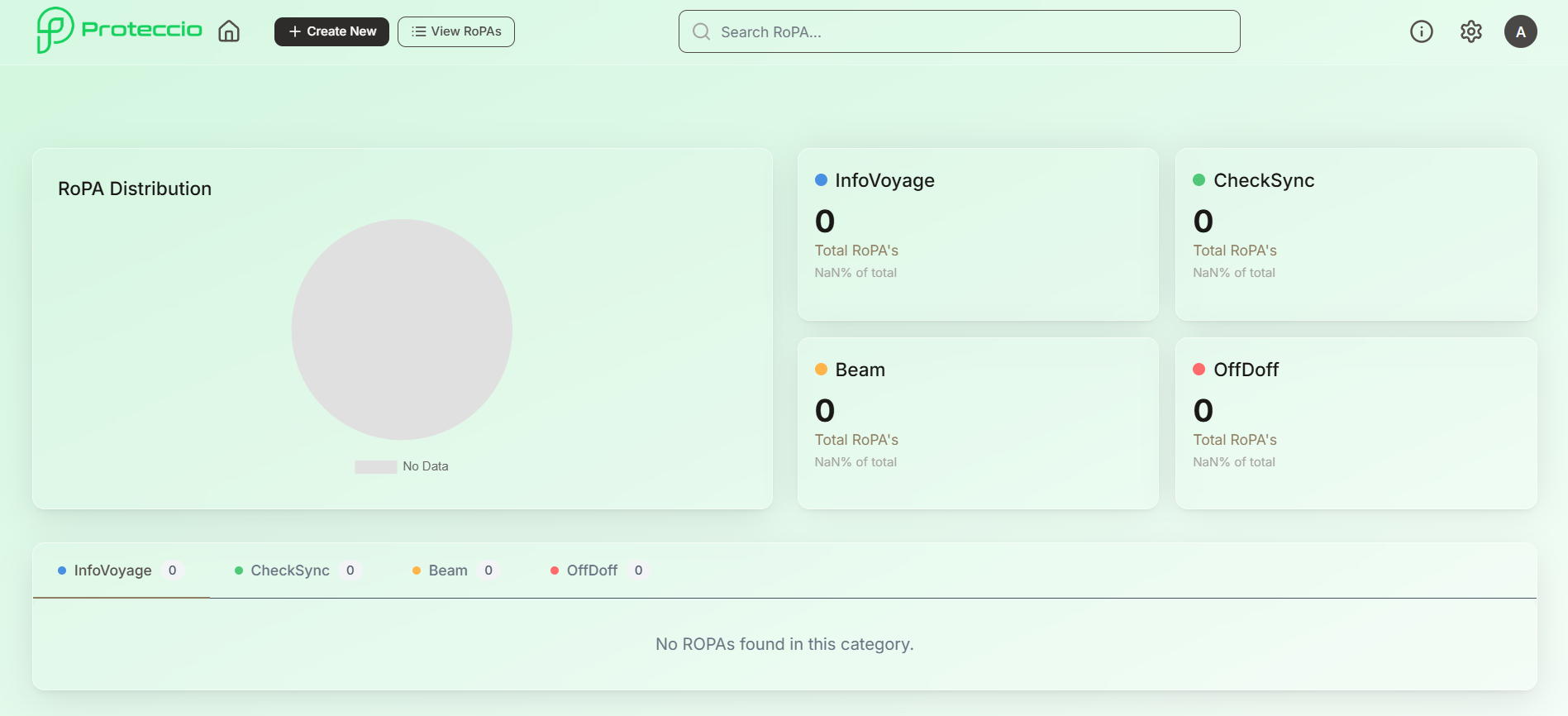Select the Beam tab
The image size is (1568, 716).
coord(448,570)
